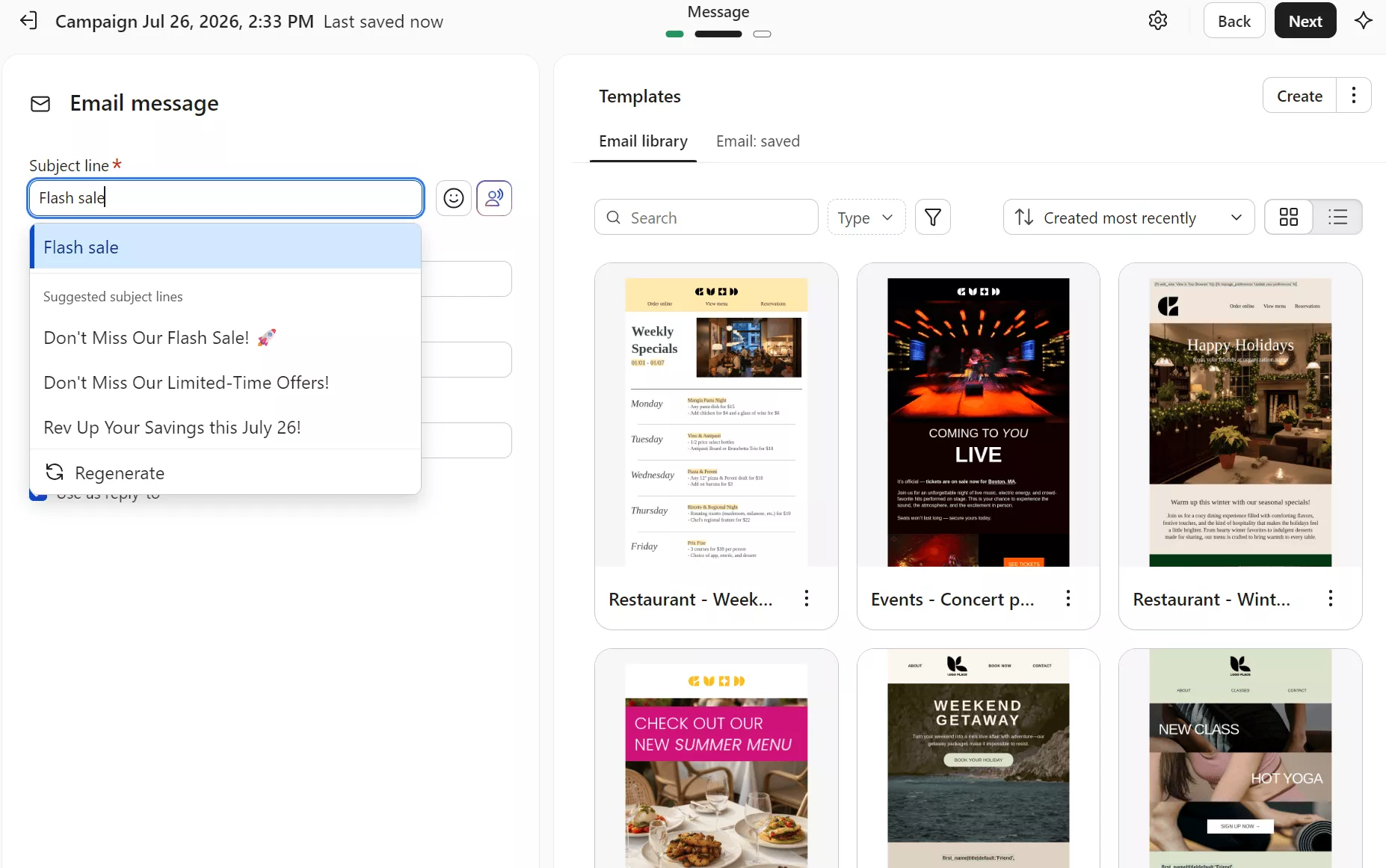Click the template Search field
This screenshot has width=1386, height=868.
[706, 218]
